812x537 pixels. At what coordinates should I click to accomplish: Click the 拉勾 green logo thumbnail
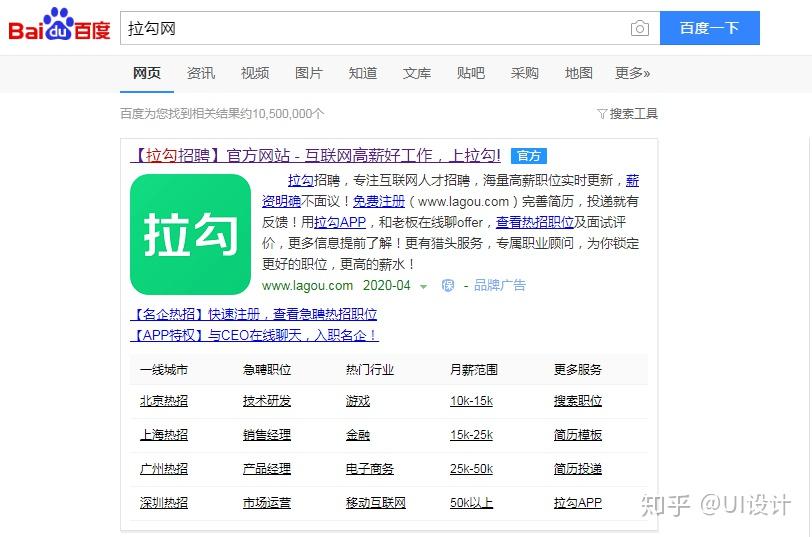coord(191,234)
